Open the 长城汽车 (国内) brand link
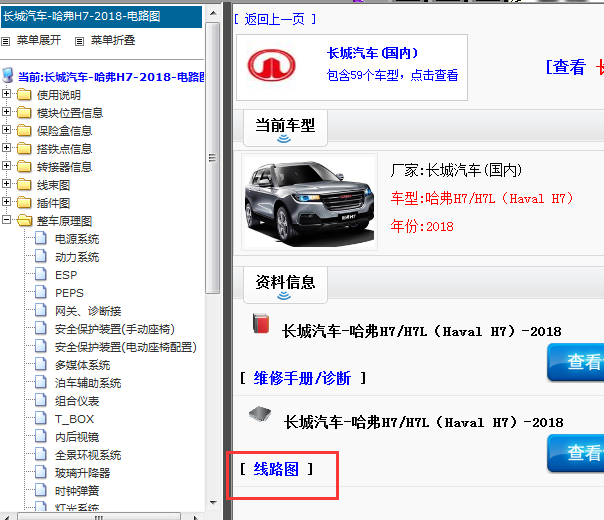The width and height of the screenshot is (604, 520). pos(372,53)
